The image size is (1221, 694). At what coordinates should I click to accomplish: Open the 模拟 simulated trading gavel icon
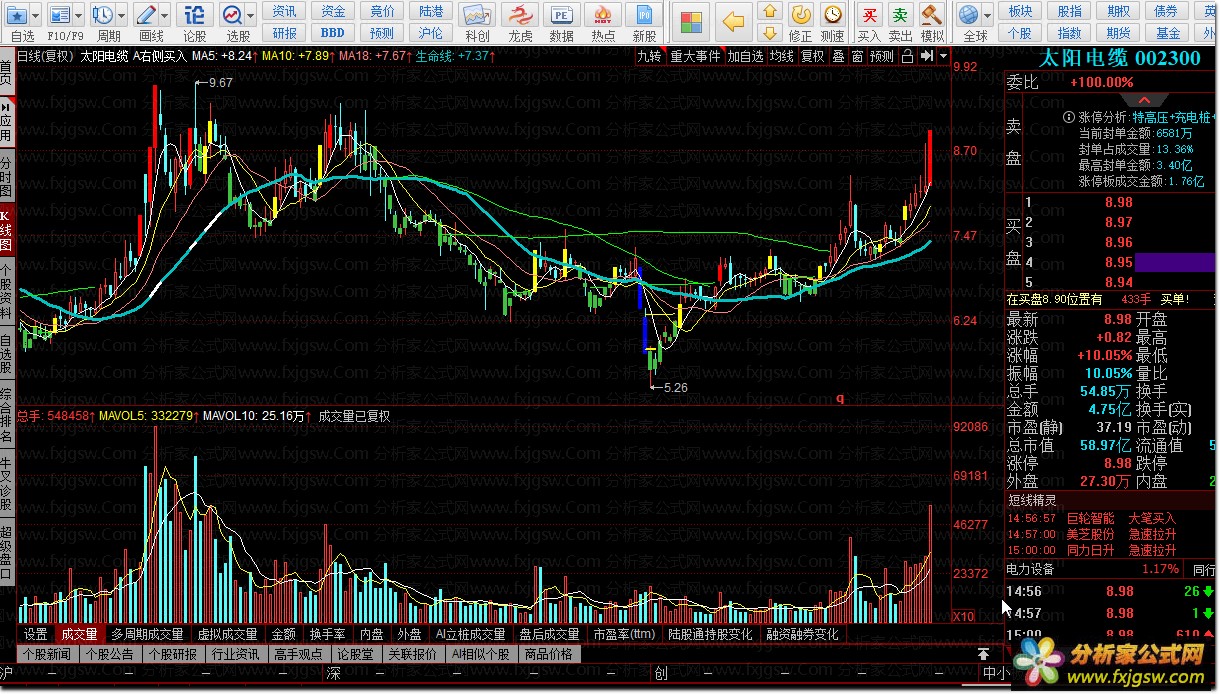932,15
